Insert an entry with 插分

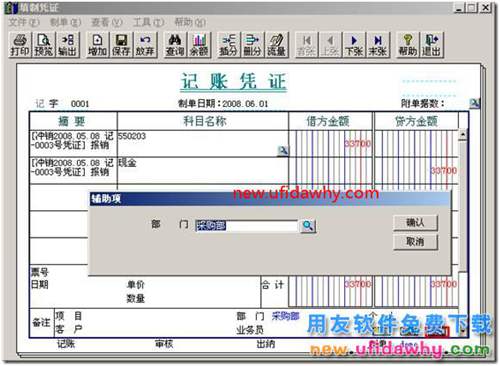(228, 45)
